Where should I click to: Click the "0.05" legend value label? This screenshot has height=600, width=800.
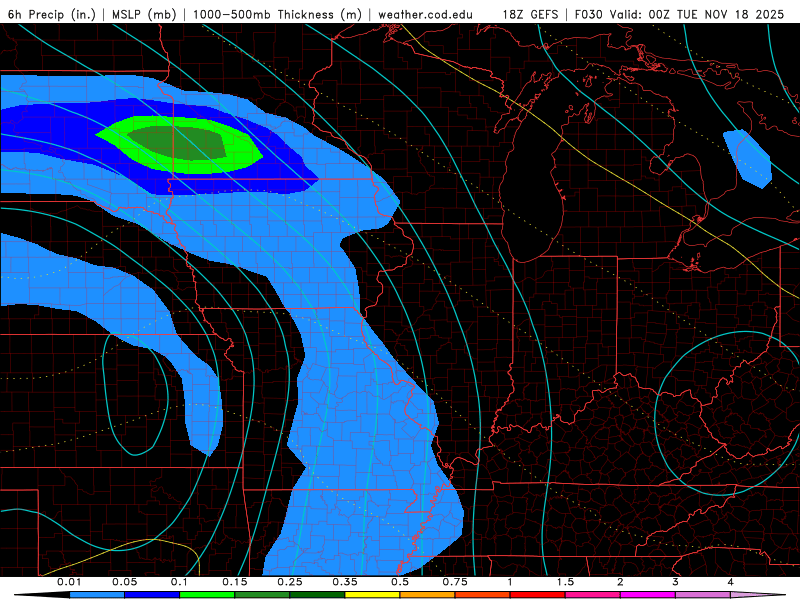[124, 582]
